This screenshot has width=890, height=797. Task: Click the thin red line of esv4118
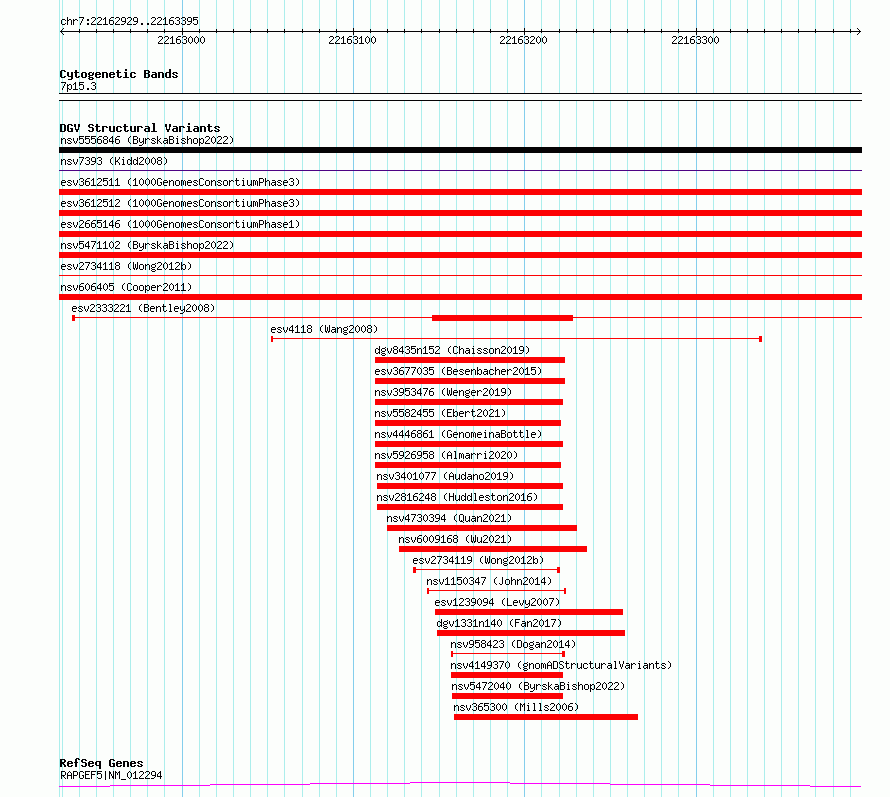pyautogui.click(x=516, y=339)
